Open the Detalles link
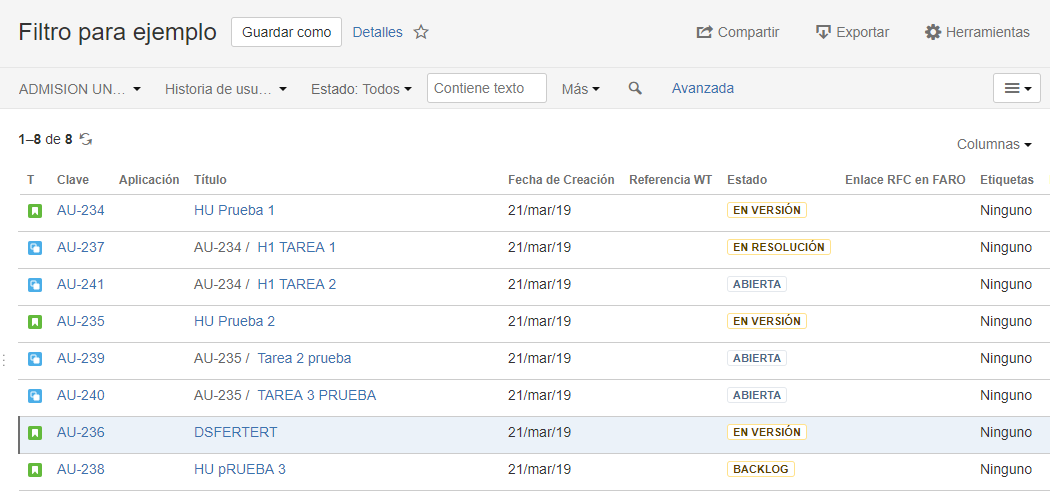The height and width of the screenshot is (493, 1050). click(378, 32)
